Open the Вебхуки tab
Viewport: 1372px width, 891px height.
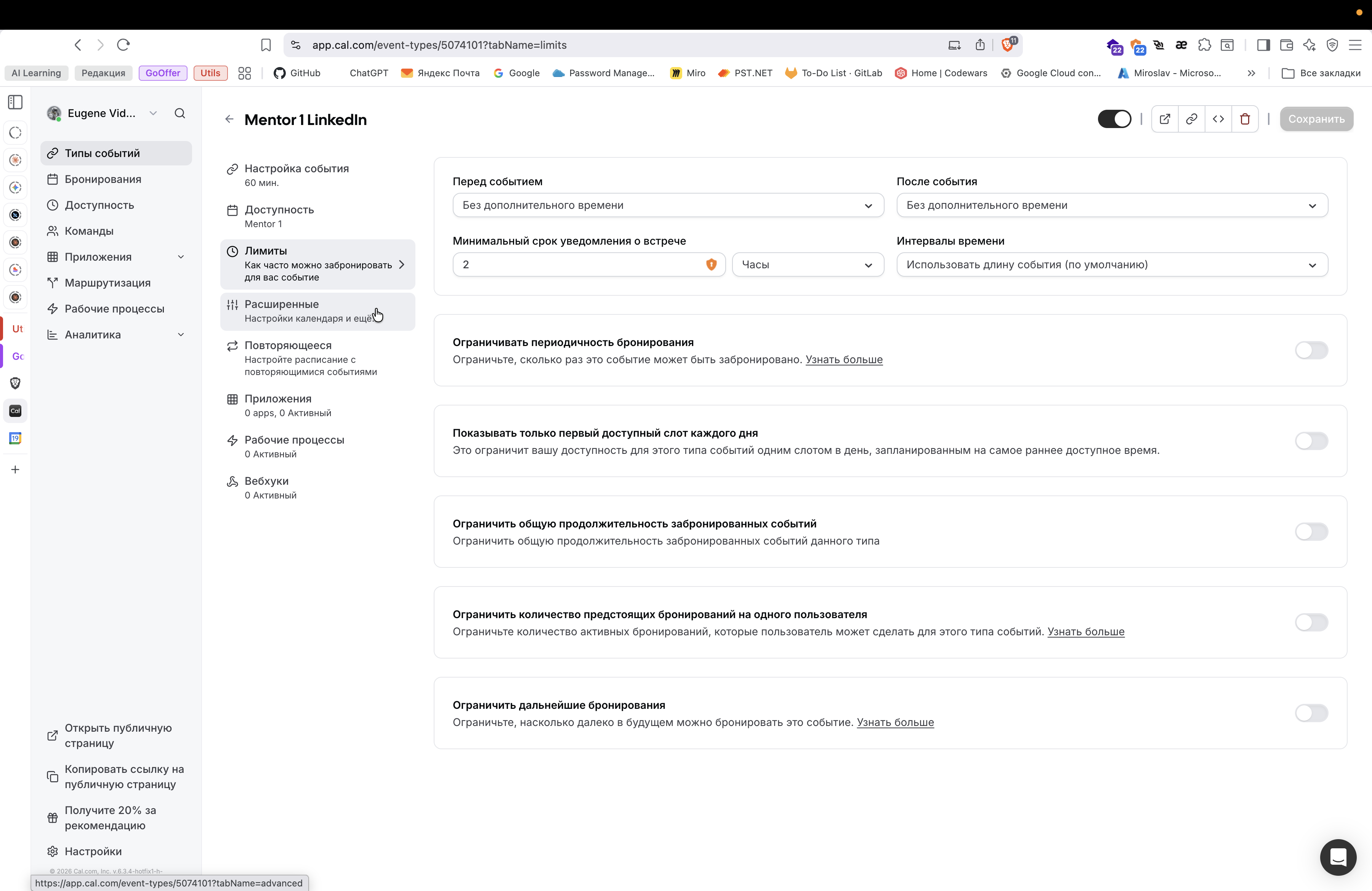tap(317, 487)
